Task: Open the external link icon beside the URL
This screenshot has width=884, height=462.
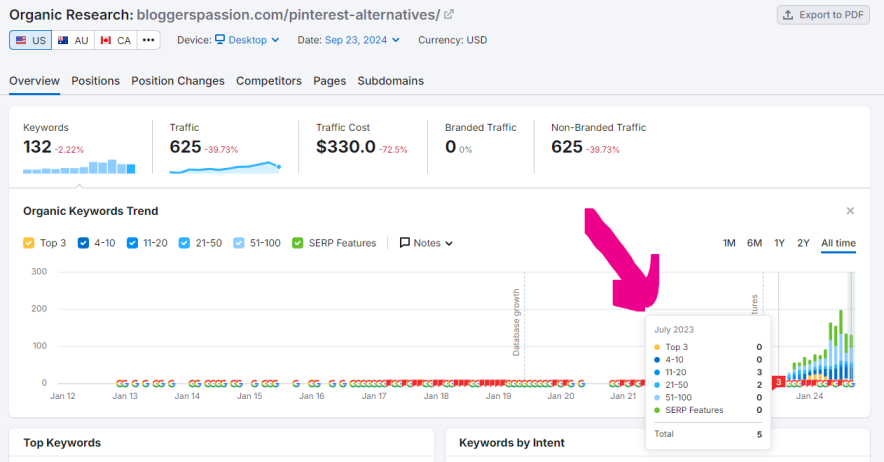Action: coord(449,14)
